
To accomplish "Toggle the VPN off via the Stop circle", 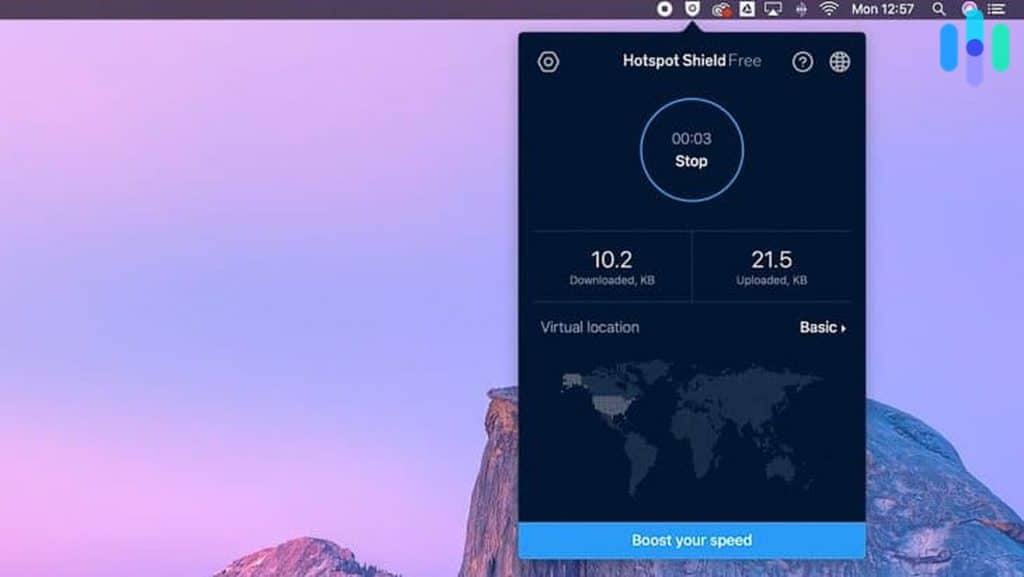I will (x=691, y=150).
